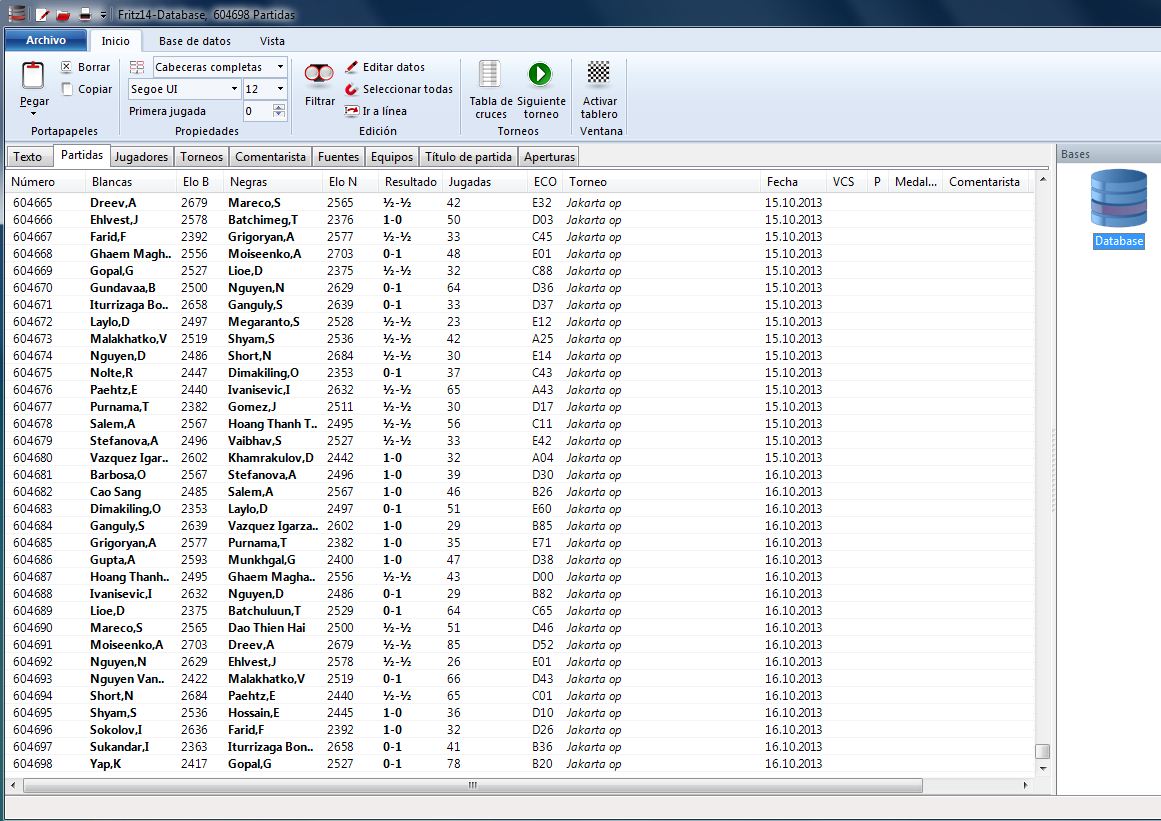Click the Copiar copy icon

pyautogui.click(x=67, y=89)
